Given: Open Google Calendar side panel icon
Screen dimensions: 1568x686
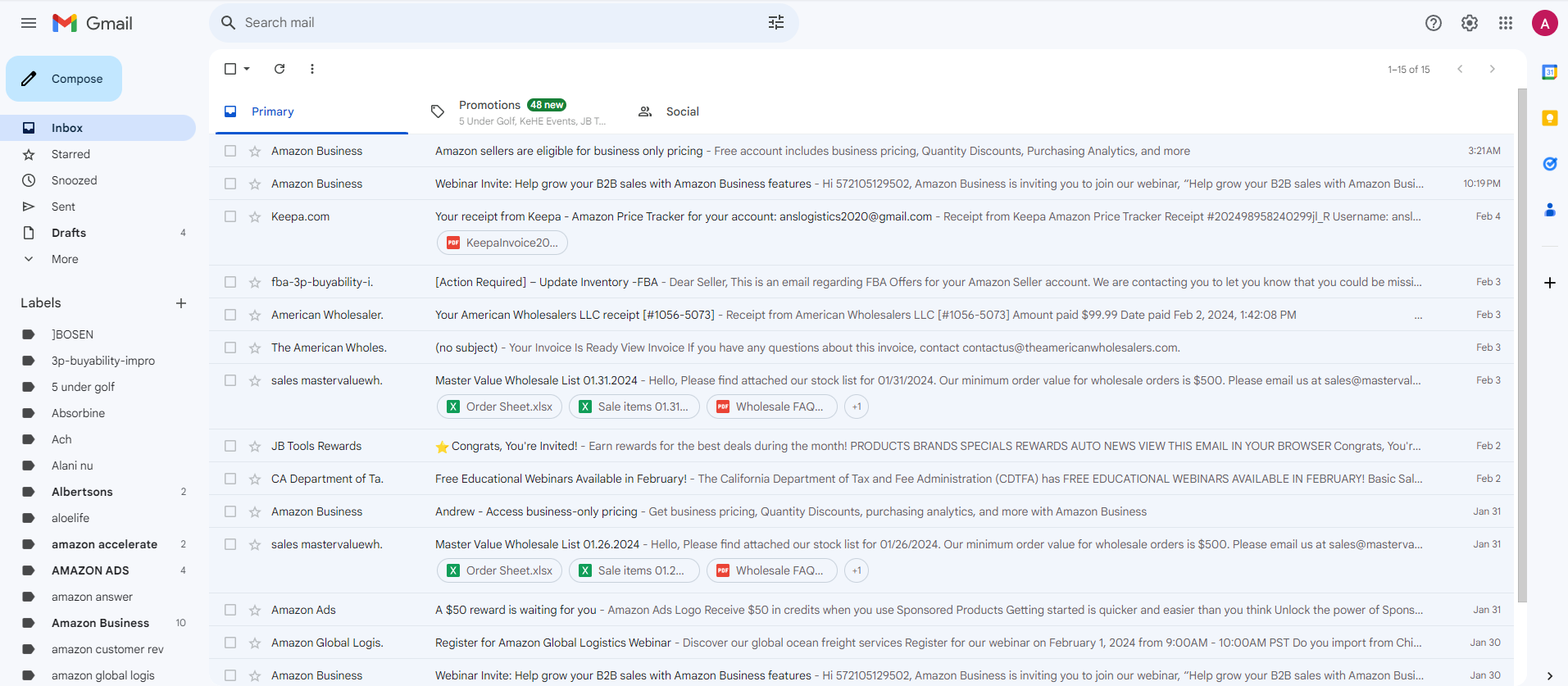Looking at the screenshot, I should [x=1550, y=72].
